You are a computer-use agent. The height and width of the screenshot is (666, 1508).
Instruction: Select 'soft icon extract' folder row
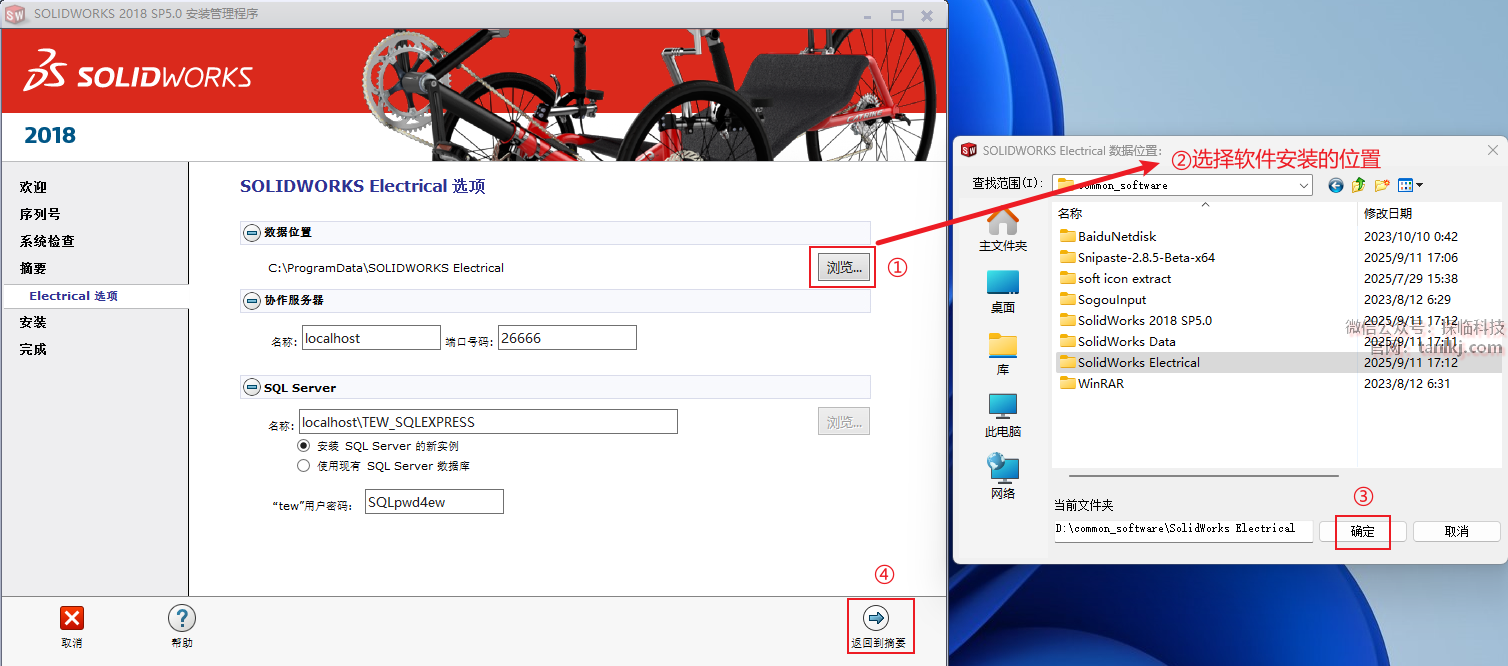[1277, 278]
